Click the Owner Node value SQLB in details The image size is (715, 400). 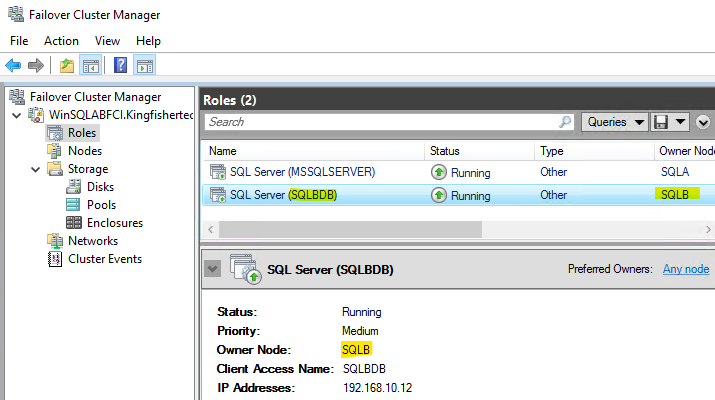[x=356, y=349]
